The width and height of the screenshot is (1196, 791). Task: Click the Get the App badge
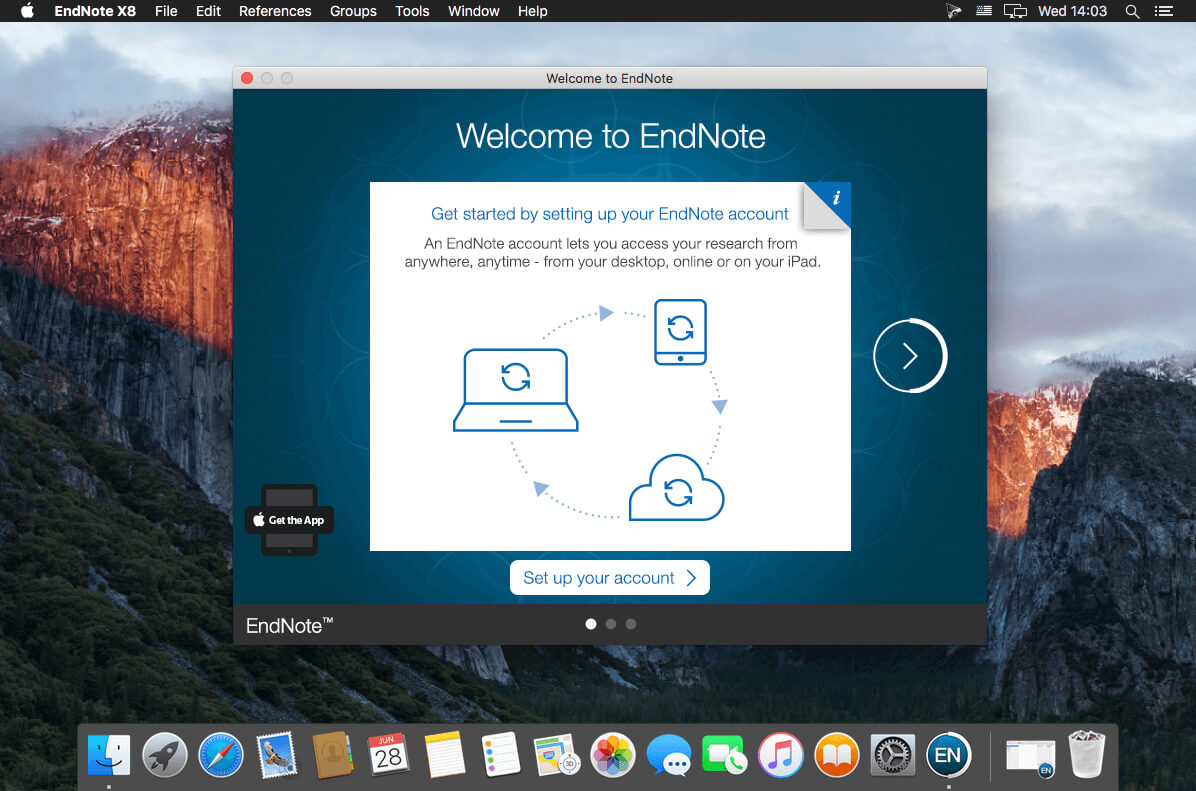(x=289, y=520)
